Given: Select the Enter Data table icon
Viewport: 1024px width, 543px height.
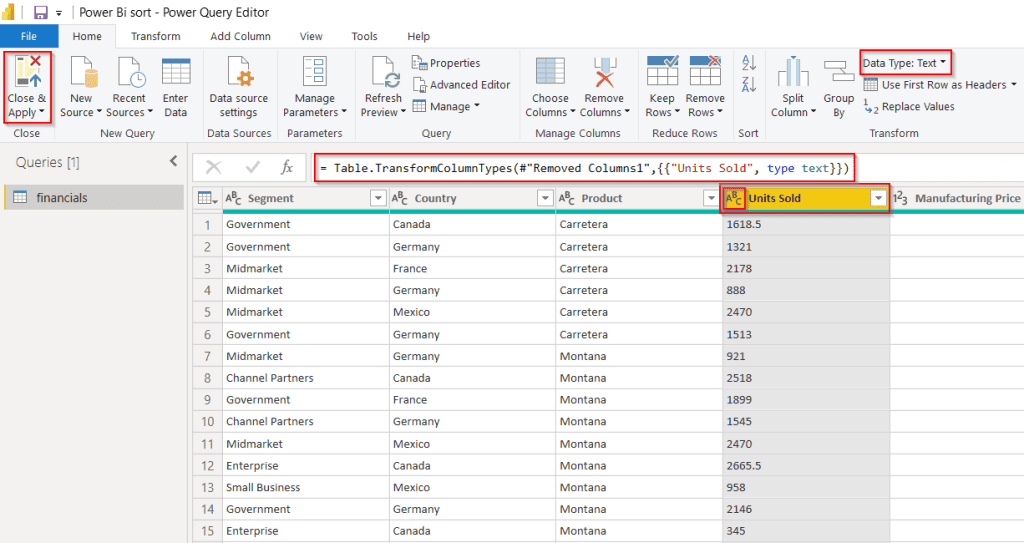Looking at the screenshot, I should (x=176, y=71).
